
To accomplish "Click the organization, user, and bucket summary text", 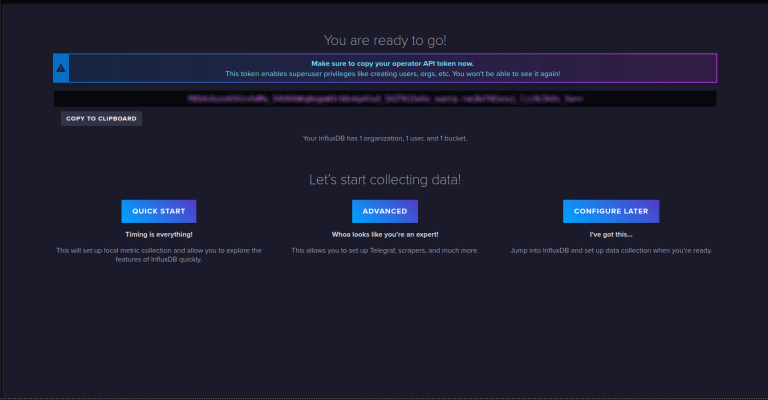I will pos(385,138).
